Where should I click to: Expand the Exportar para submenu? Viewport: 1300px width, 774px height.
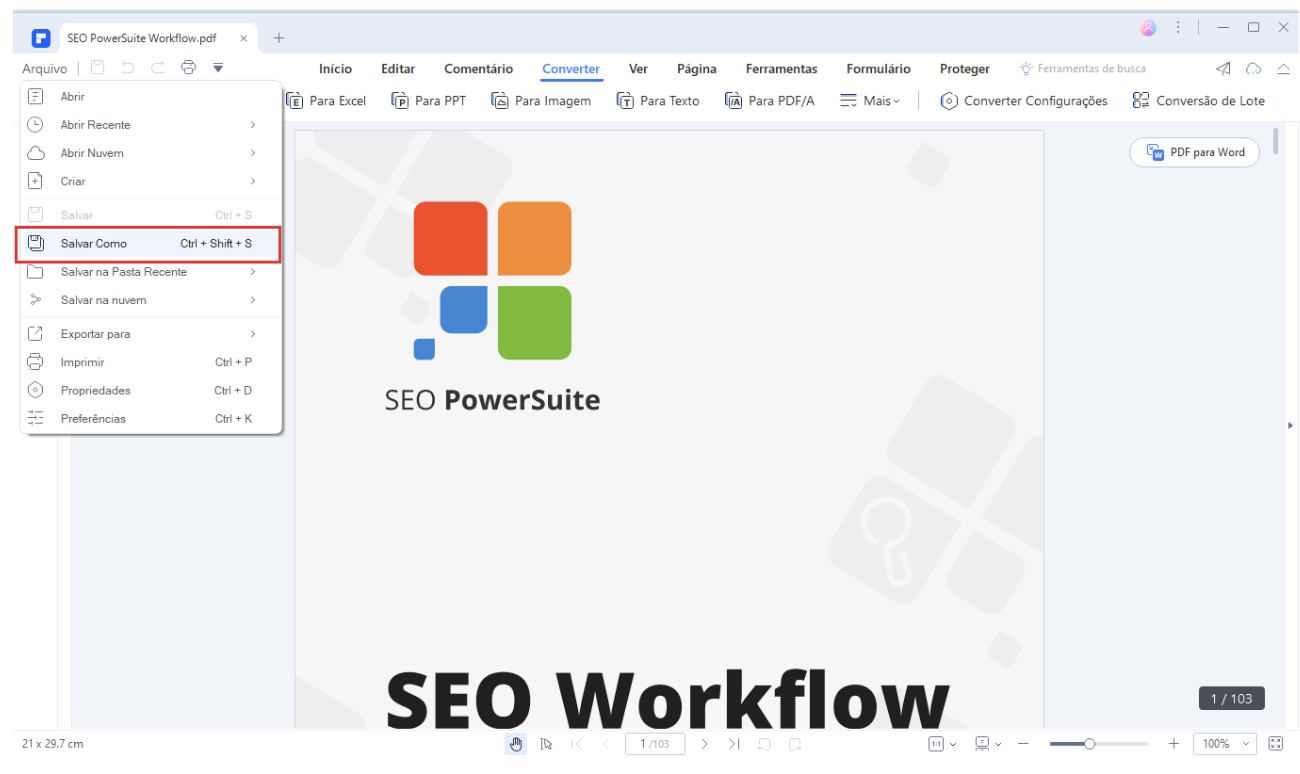pyautogui.click(x=151, y=334)
